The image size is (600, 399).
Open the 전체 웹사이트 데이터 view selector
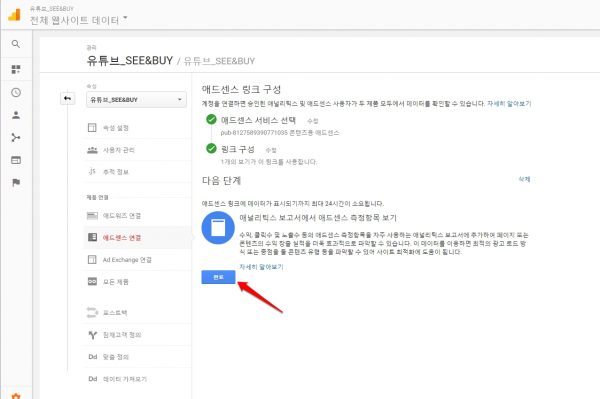[78, 20]
